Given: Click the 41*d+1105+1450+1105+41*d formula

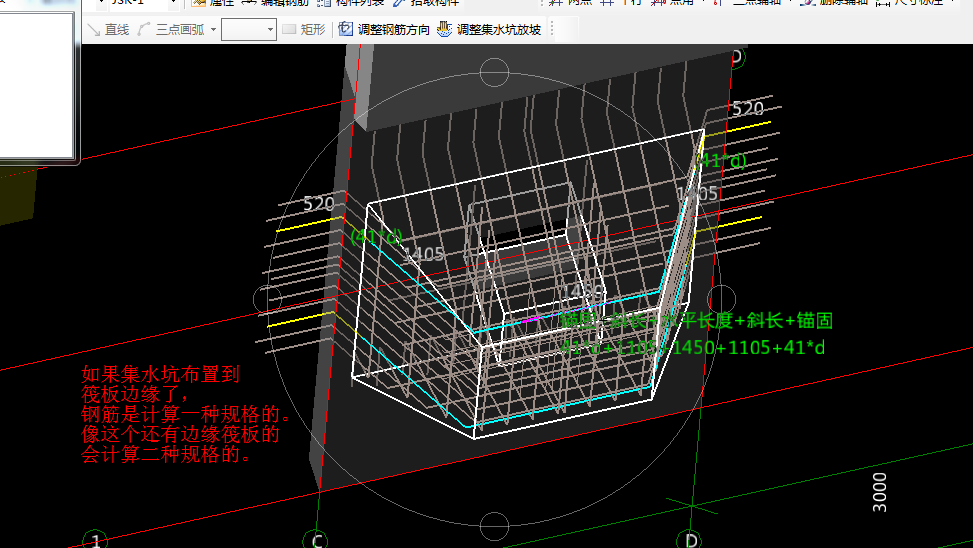Looking at the screenshot, I should tap(692, 348).
